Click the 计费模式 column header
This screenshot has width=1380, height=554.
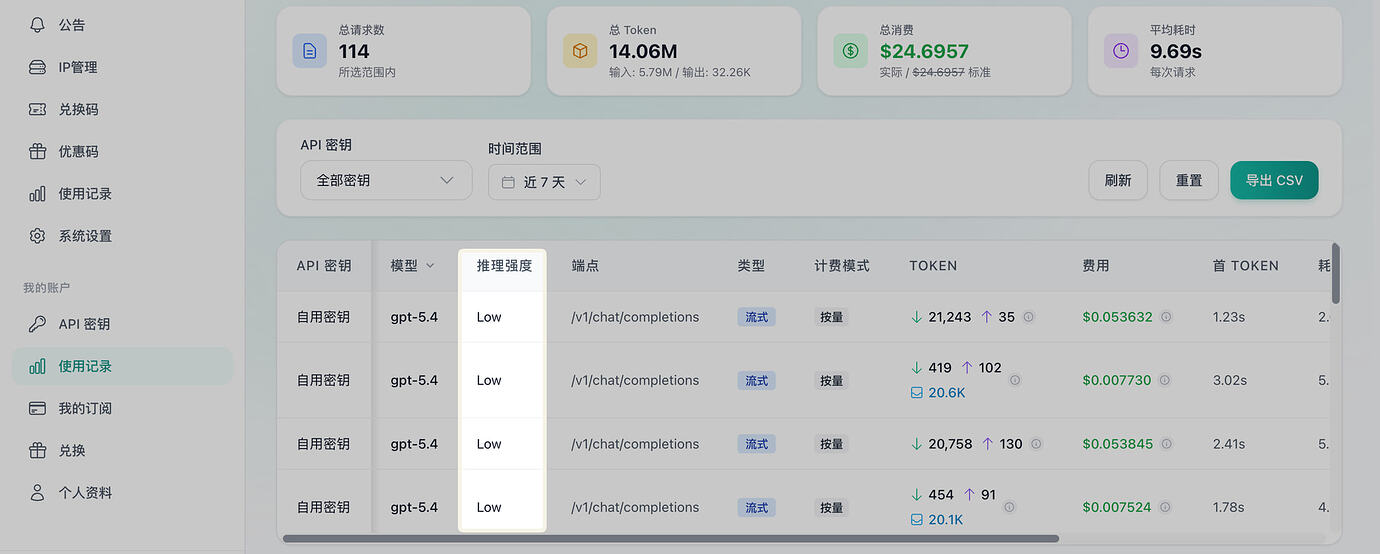tap(842, 266)
